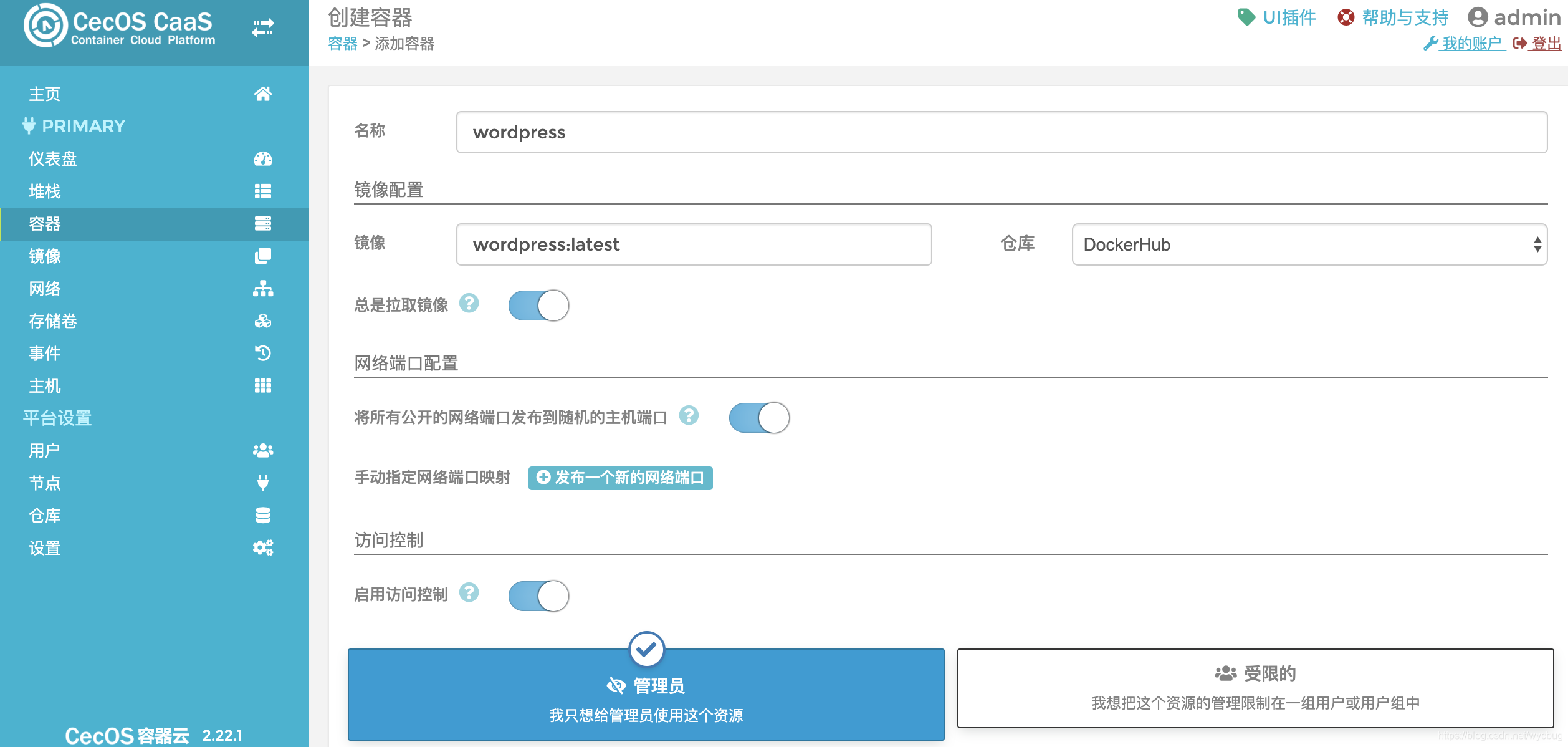Click help icon next to 总是拉取镜像
The image size is (1568, 747).
pyautogui.click(x=469, y=303)
